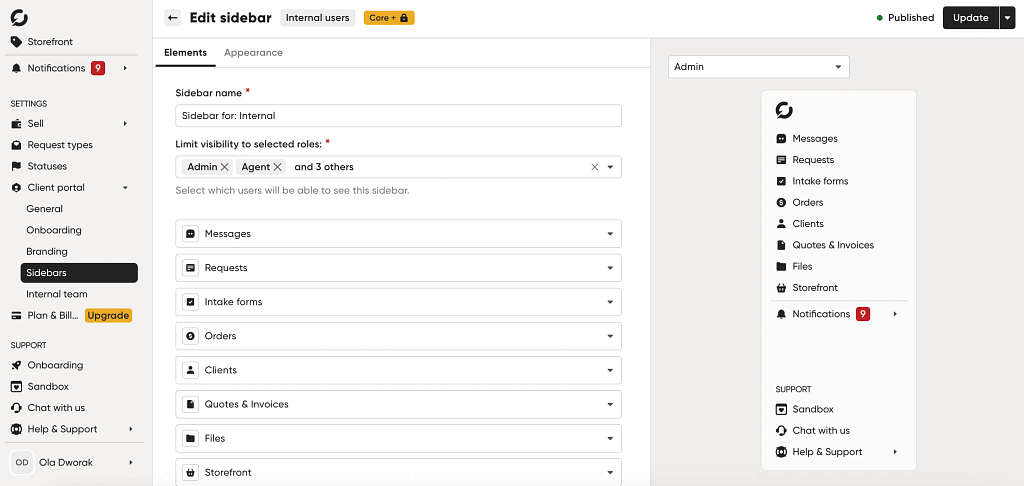Click the Statuses flag icon
This screenshot has height=486, width=1024.
click(16, 166)
